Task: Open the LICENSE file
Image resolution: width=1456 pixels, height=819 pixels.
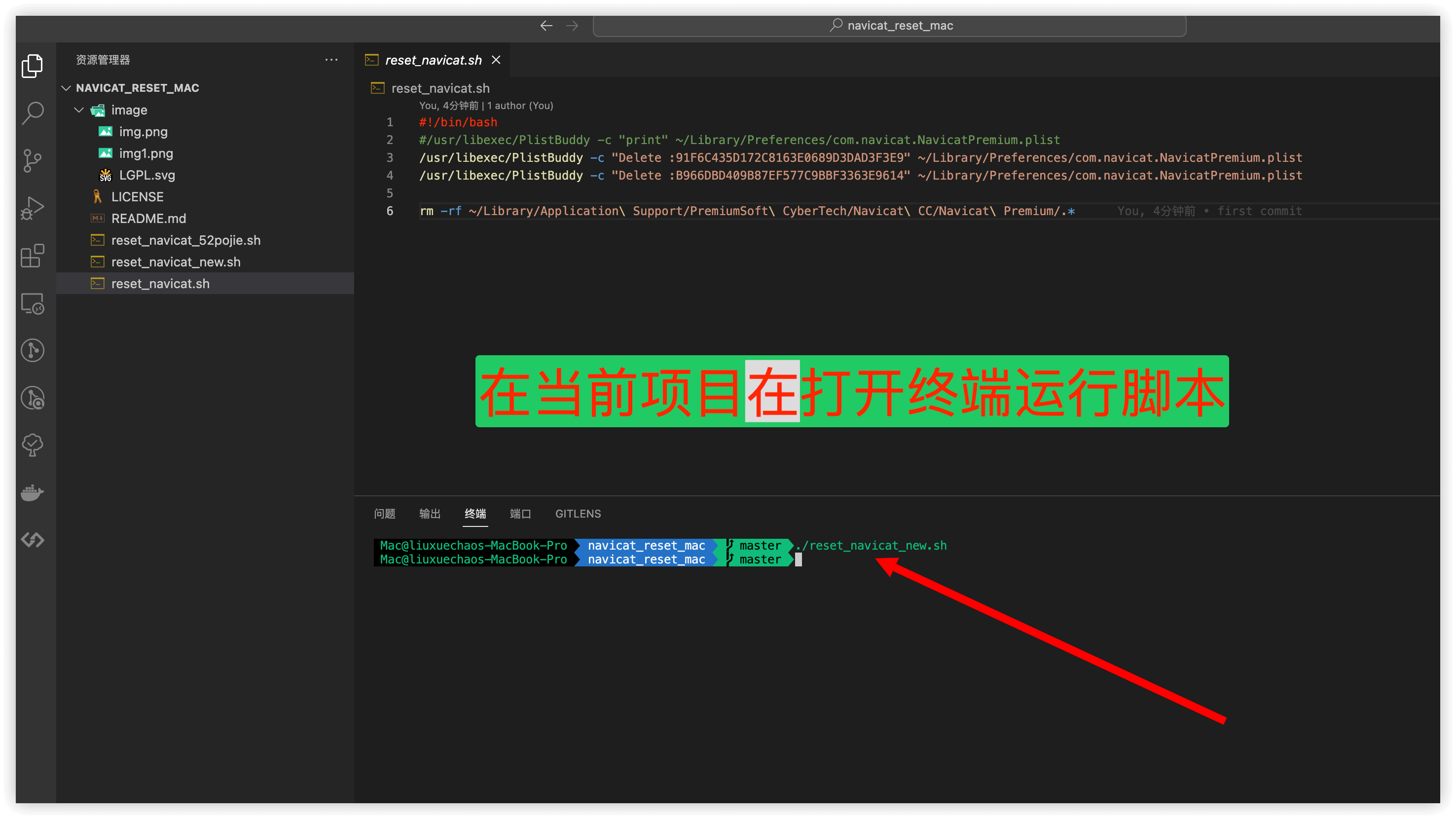Action: [205, 197]
